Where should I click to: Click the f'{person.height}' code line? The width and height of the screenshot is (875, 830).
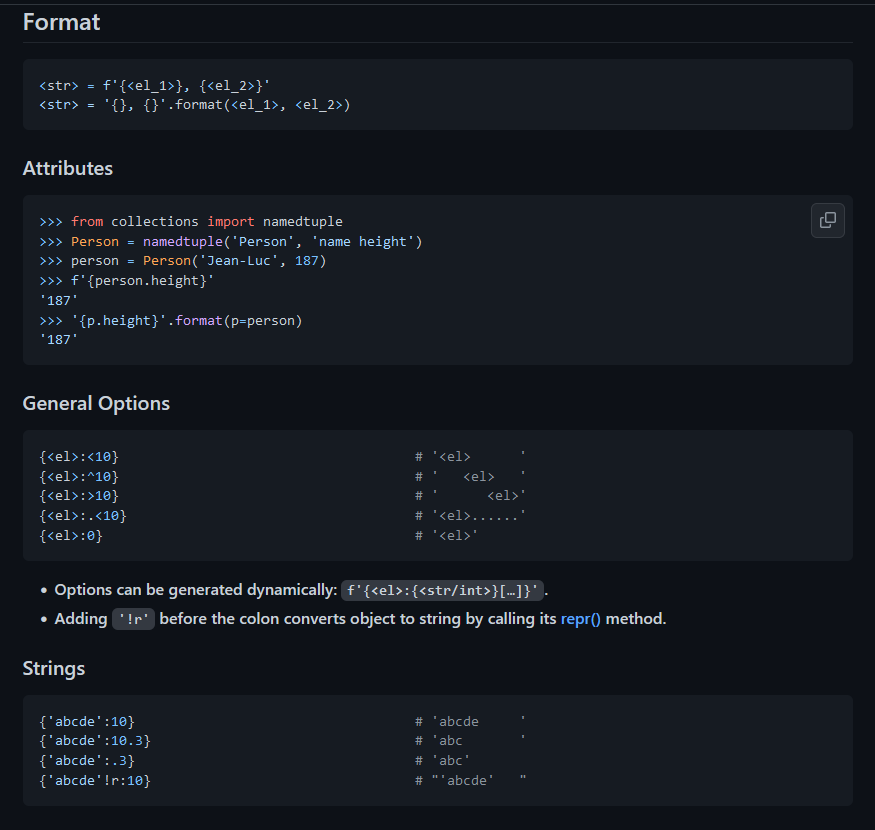pyautogui.click(x=127, y=281)
